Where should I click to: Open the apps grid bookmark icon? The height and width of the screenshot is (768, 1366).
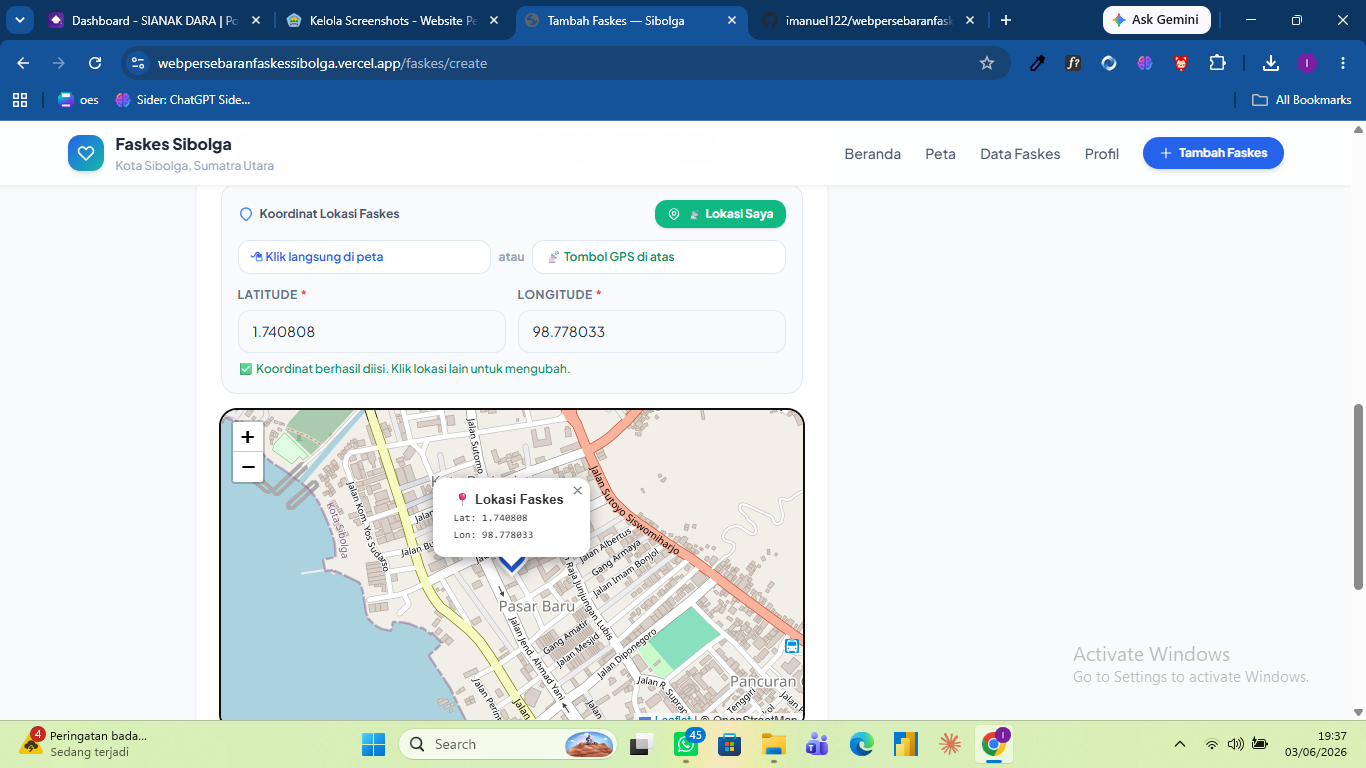click(x=19, y=100)
